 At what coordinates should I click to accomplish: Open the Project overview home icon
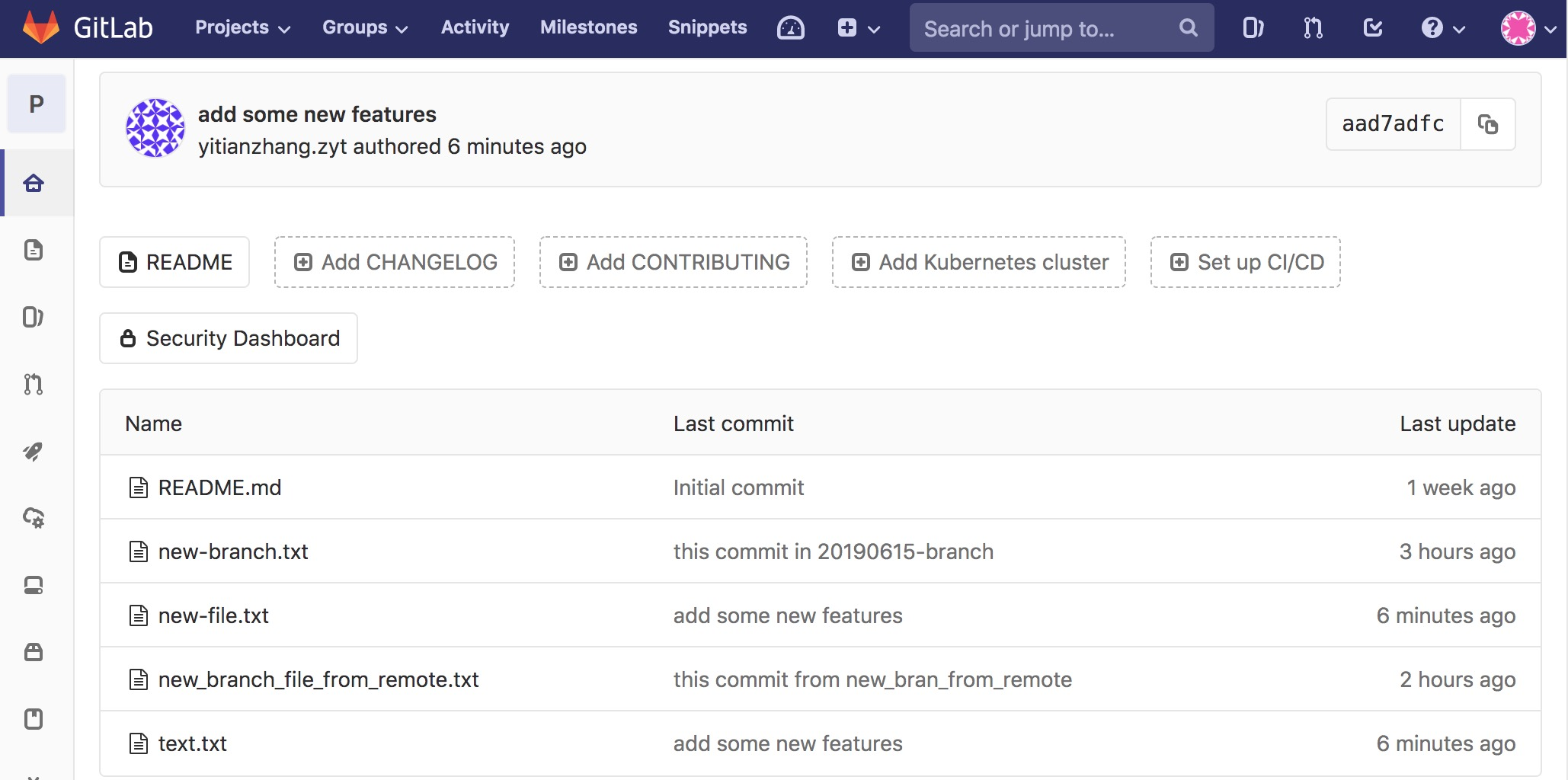[34, 183]
